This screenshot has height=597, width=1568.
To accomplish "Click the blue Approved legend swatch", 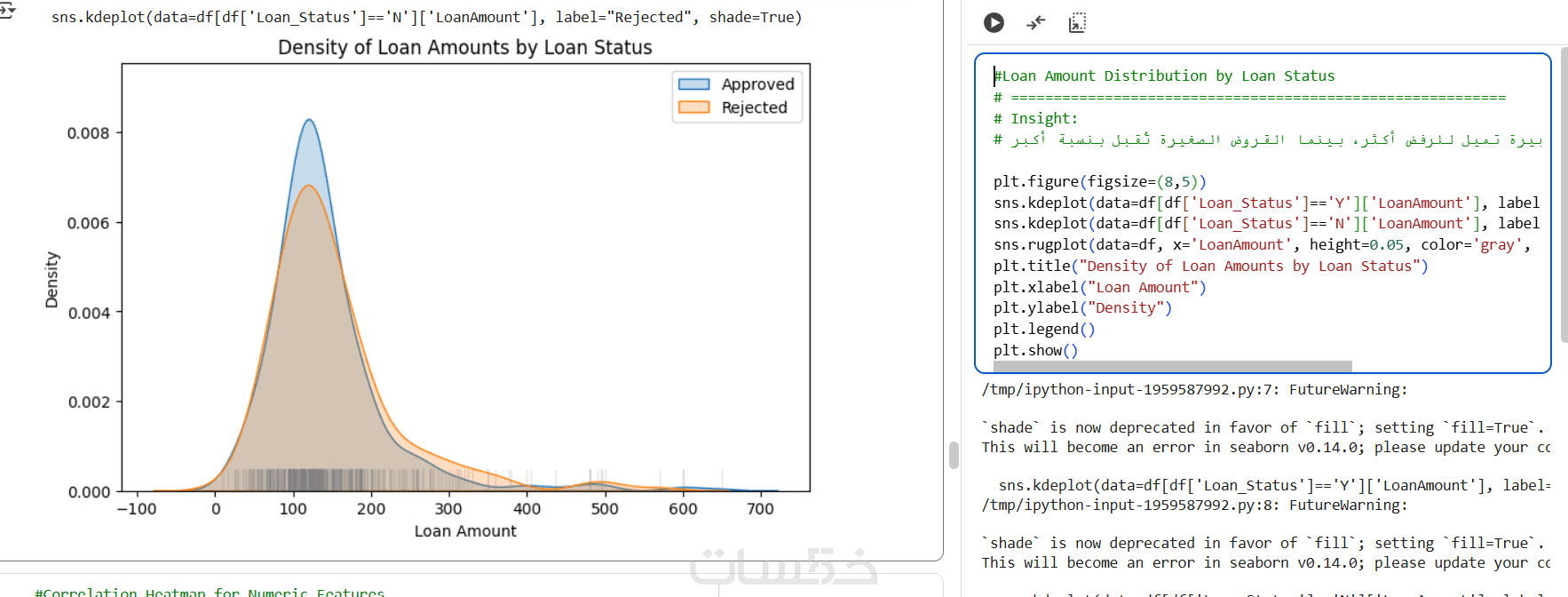I will [x=693, y=84].
